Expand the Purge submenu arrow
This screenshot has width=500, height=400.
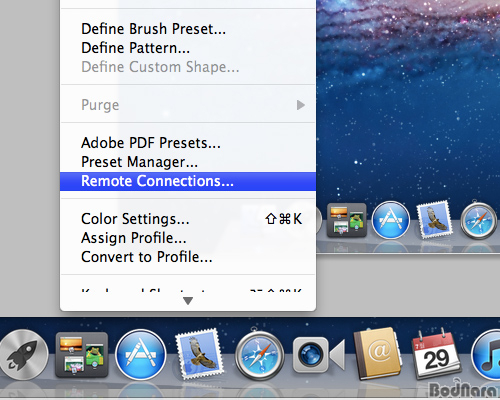(301, 105)
